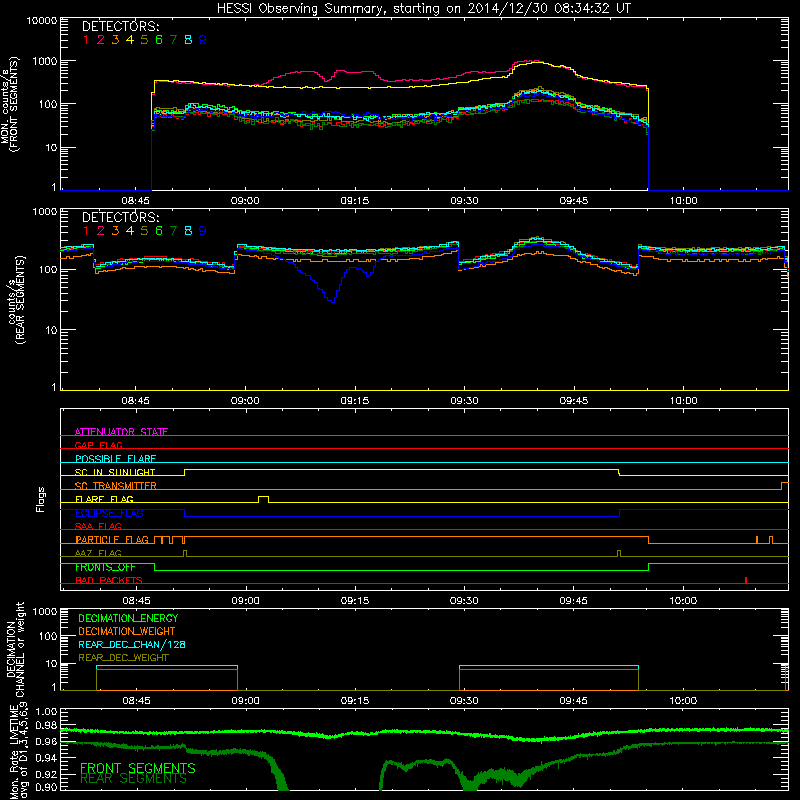Click the SC_IN_SUNLIGHT flag label

pos(115,472)
